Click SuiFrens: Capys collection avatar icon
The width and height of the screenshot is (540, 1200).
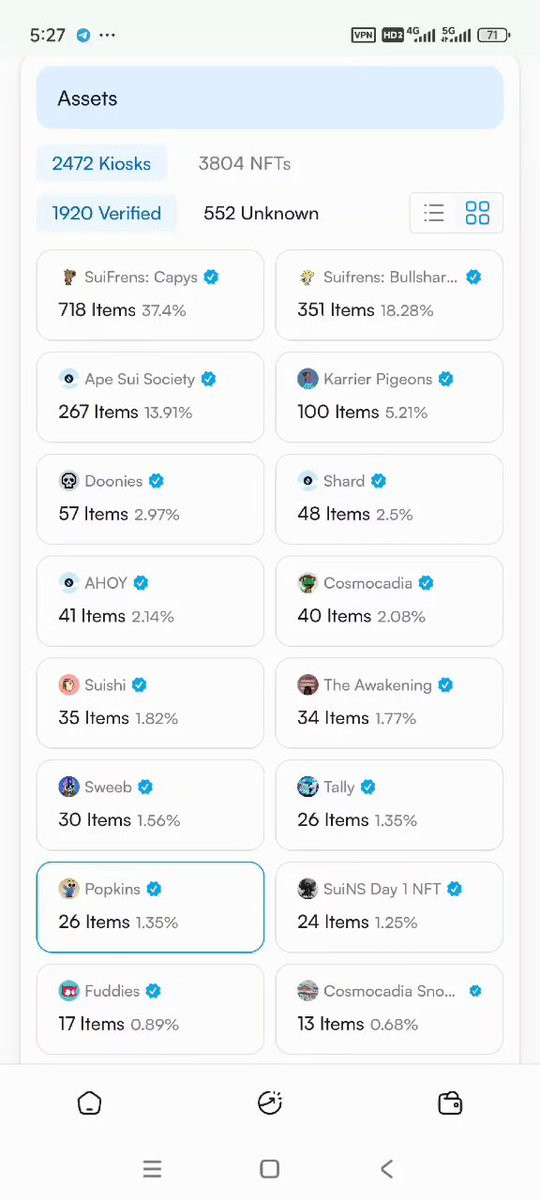click(x=69, y=277)
